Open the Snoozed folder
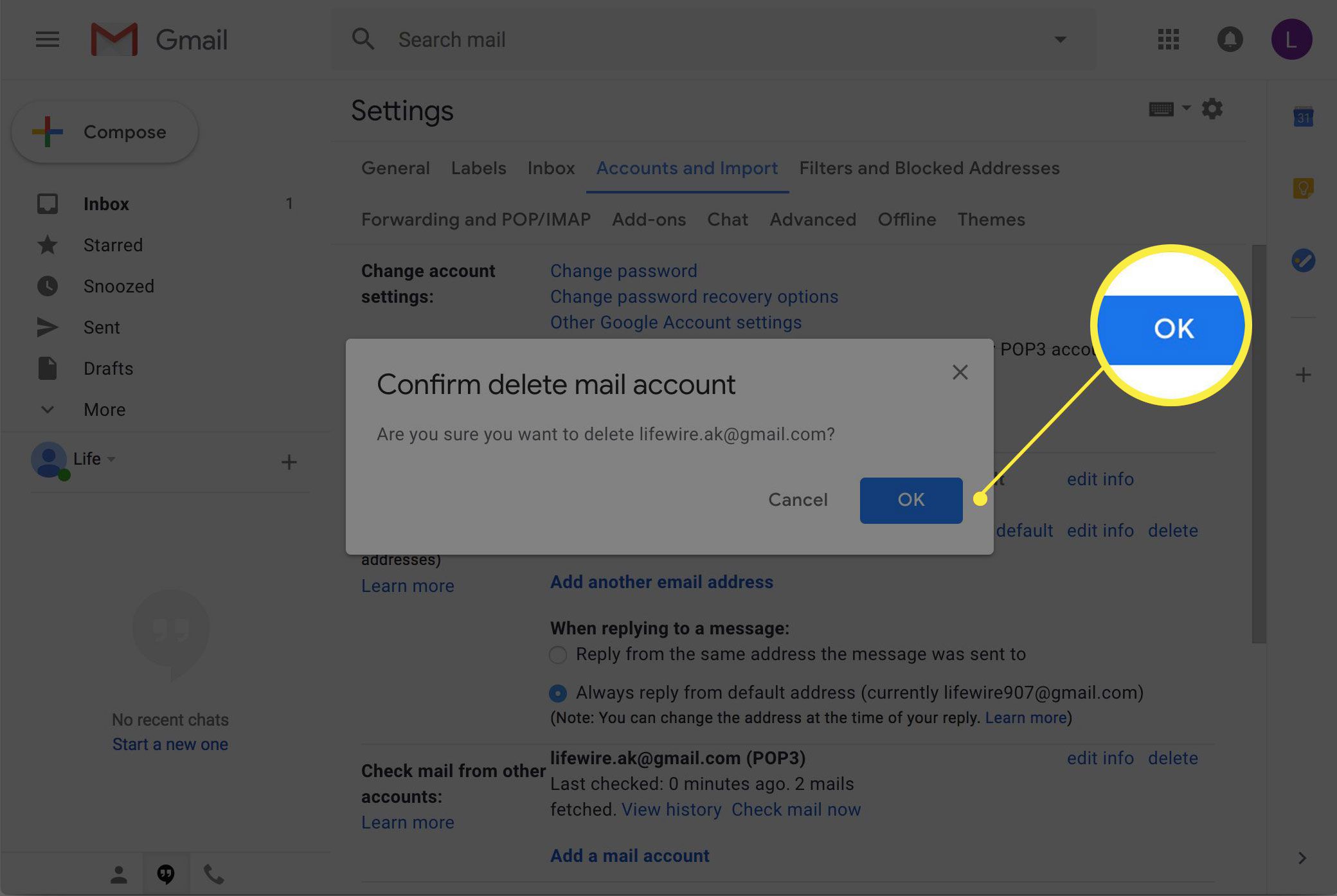The image size is (1337, 896). tap(119, 286)
